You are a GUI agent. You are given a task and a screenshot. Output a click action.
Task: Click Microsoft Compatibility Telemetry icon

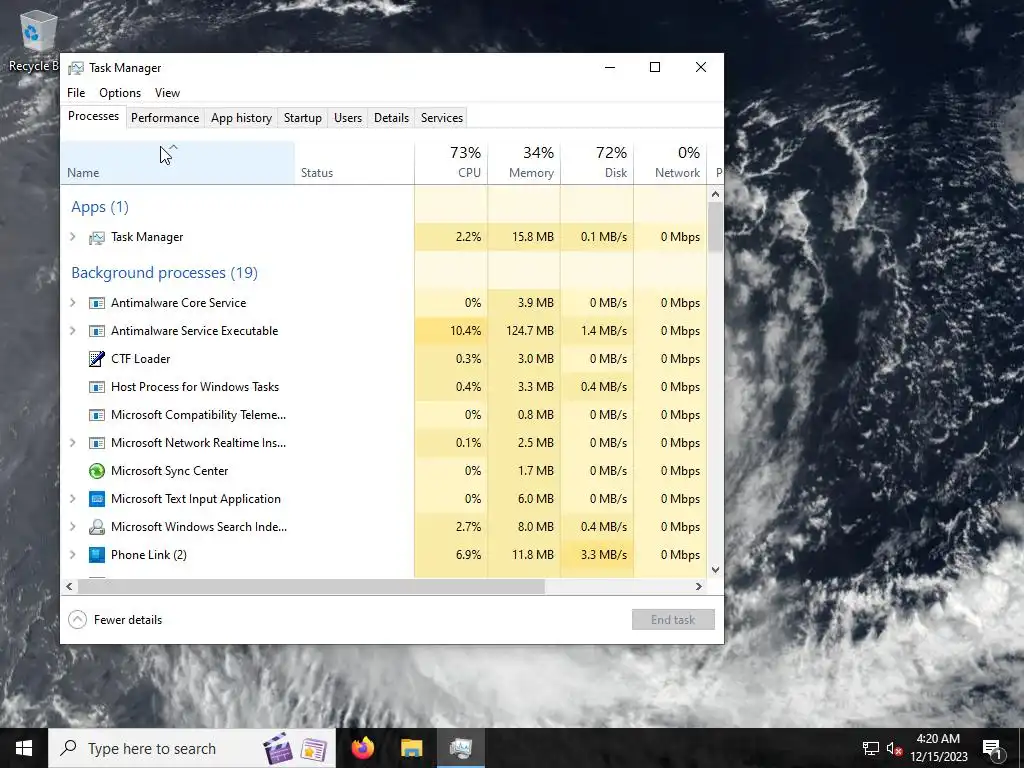pos(97,415)
